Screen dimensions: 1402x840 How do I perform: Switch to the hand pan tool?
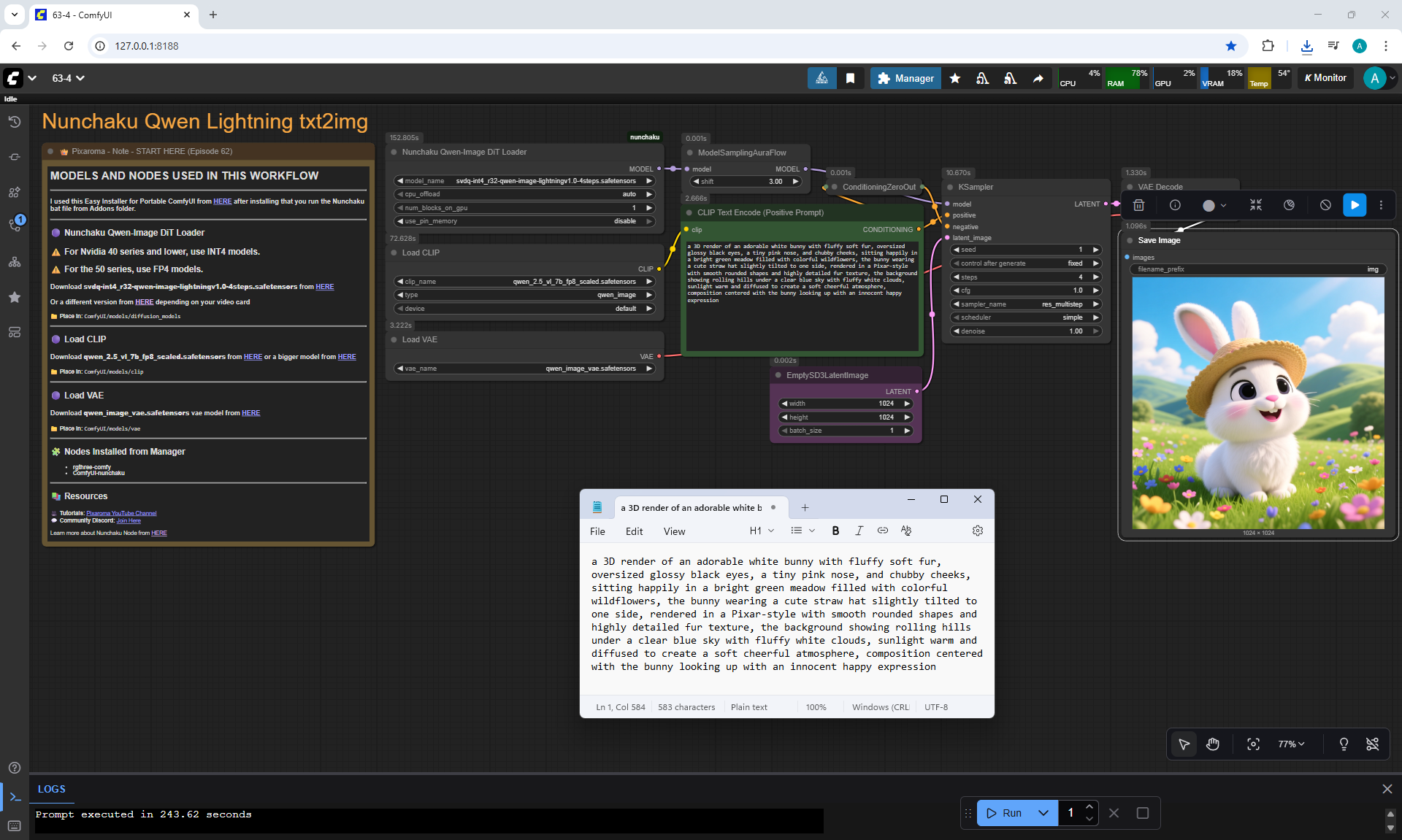(1213, 744)
